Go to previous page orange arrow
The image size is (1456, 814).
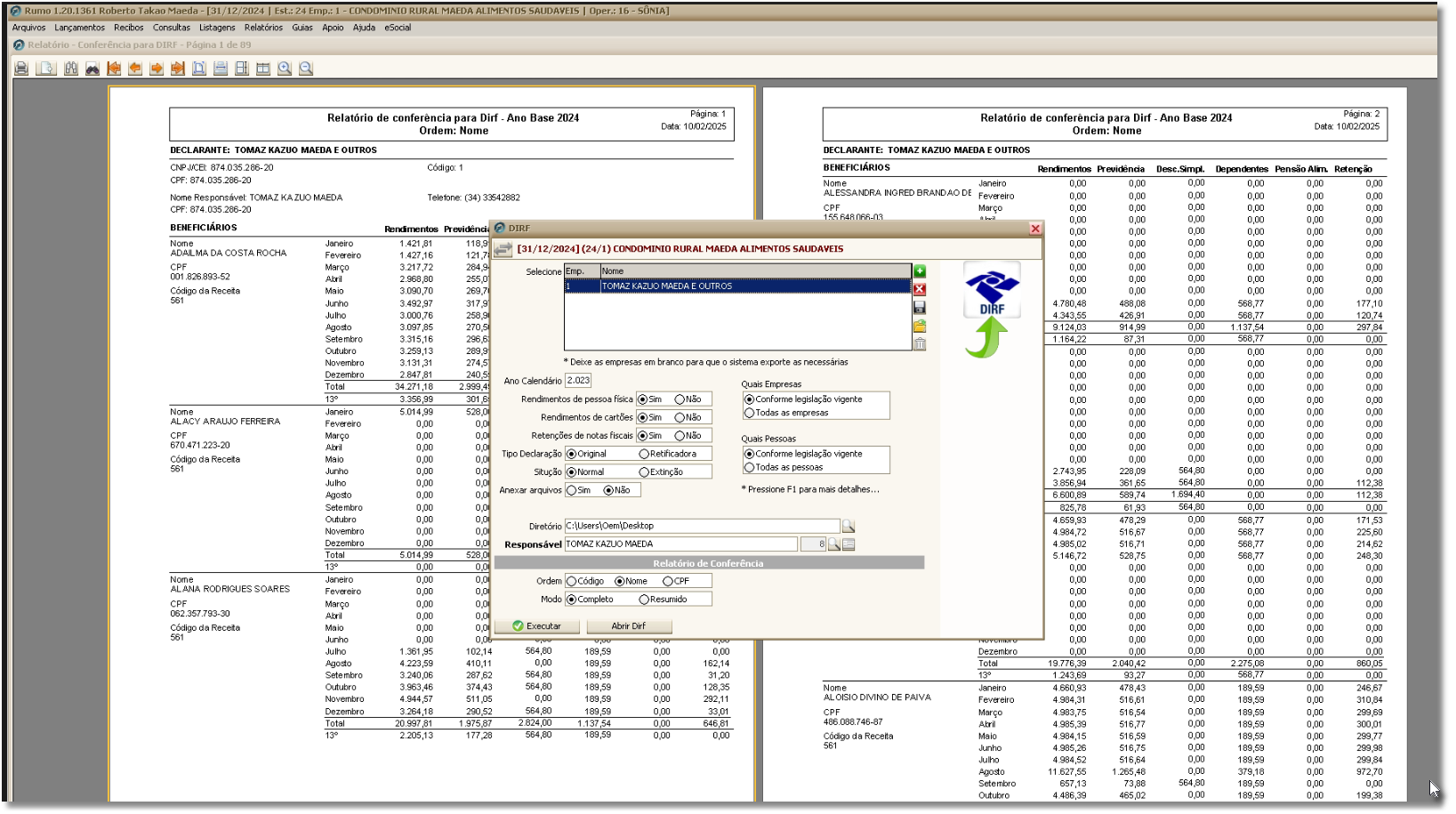[135, 69]
